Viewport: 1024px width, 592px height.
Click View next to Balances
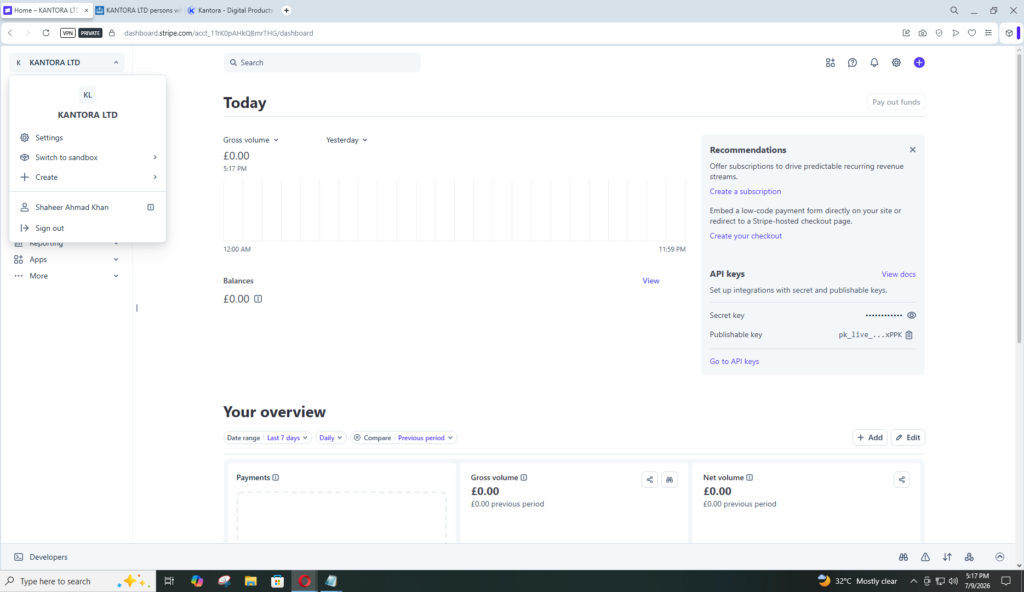pos(650,281)
